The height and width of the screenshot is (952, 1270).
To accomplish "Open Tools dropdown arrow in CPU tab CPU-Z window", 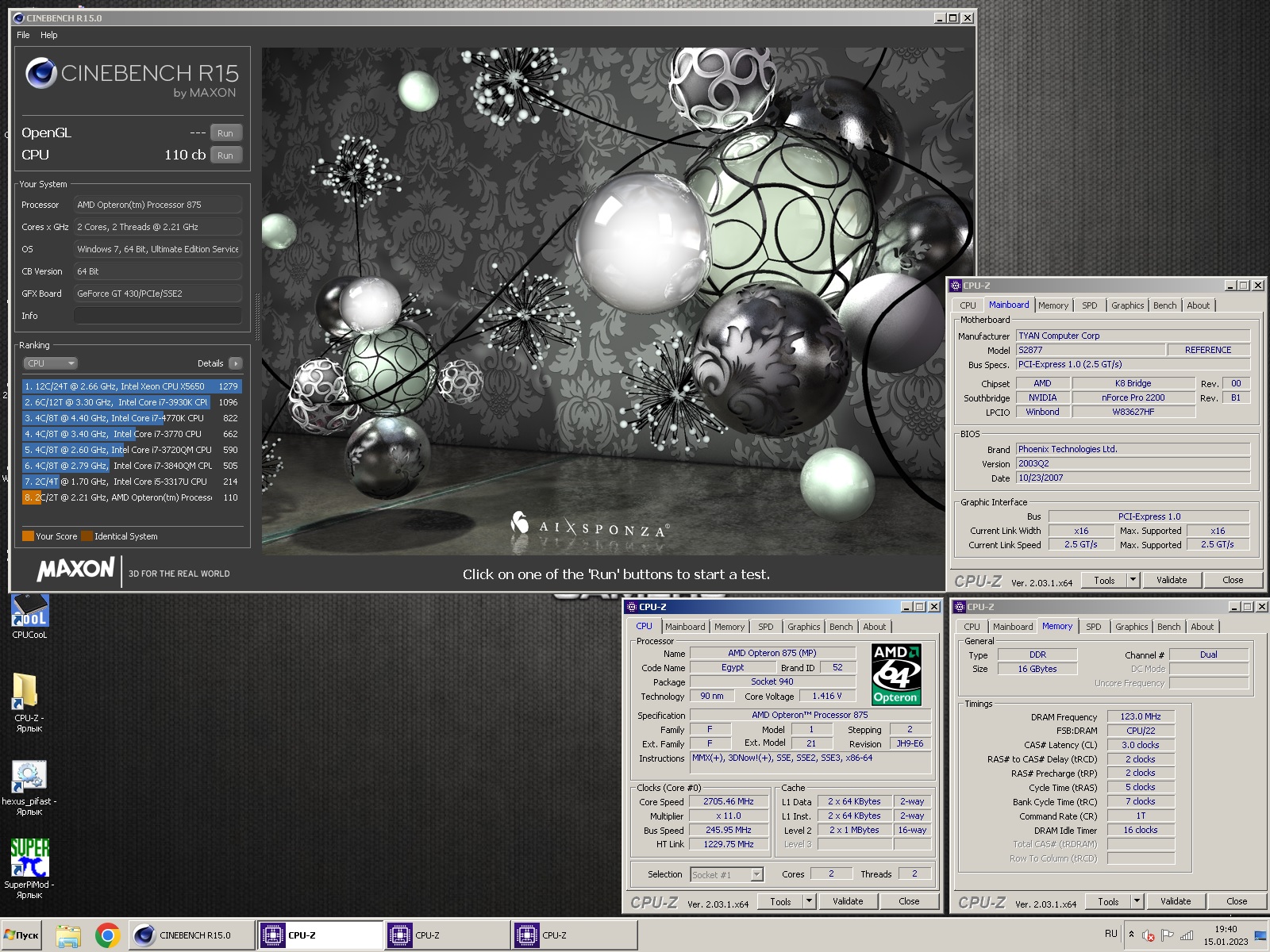I will (809, 901).
